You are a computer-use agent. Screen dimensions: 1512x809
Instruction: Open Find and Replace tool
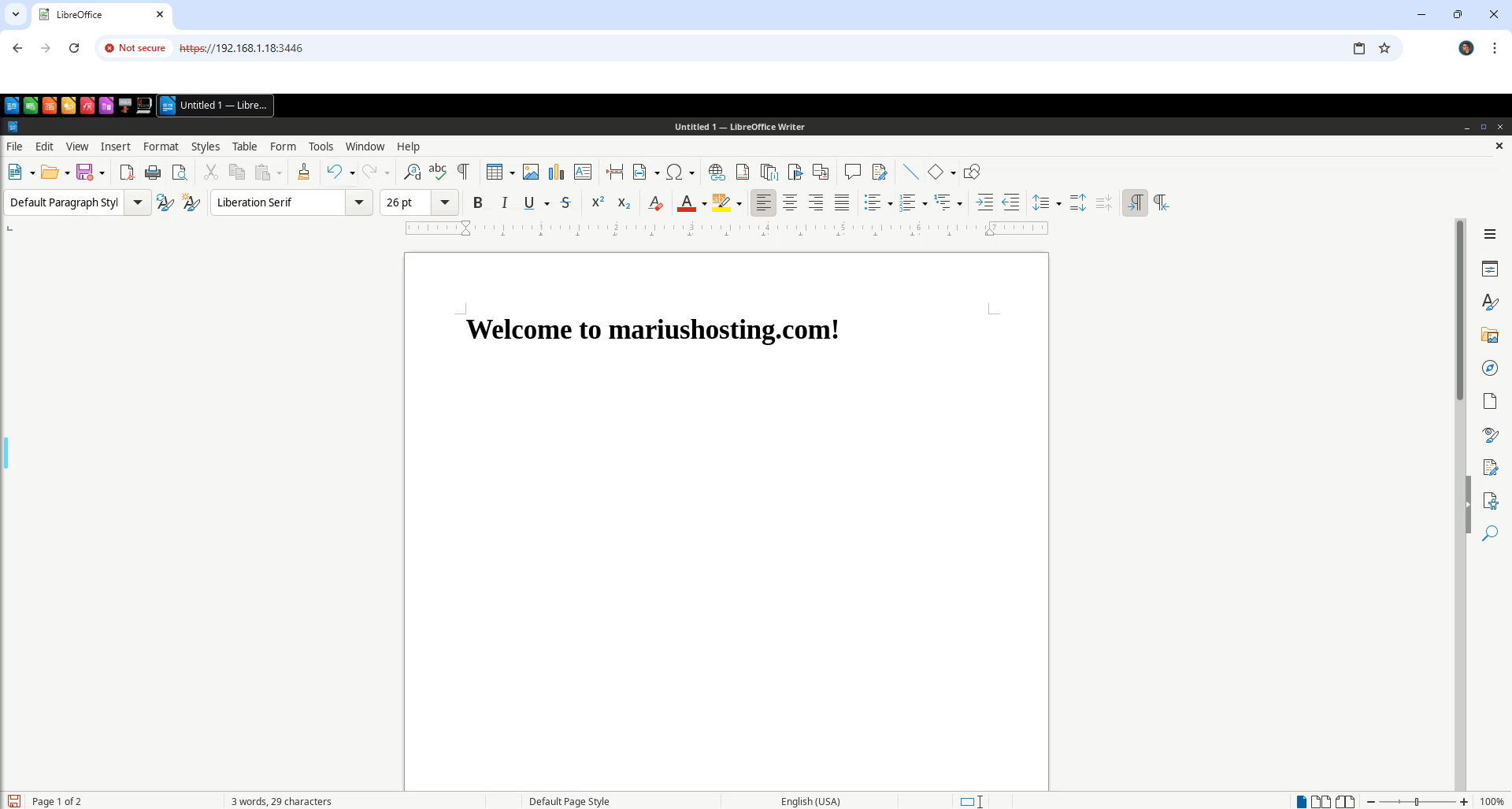(412, 173)
